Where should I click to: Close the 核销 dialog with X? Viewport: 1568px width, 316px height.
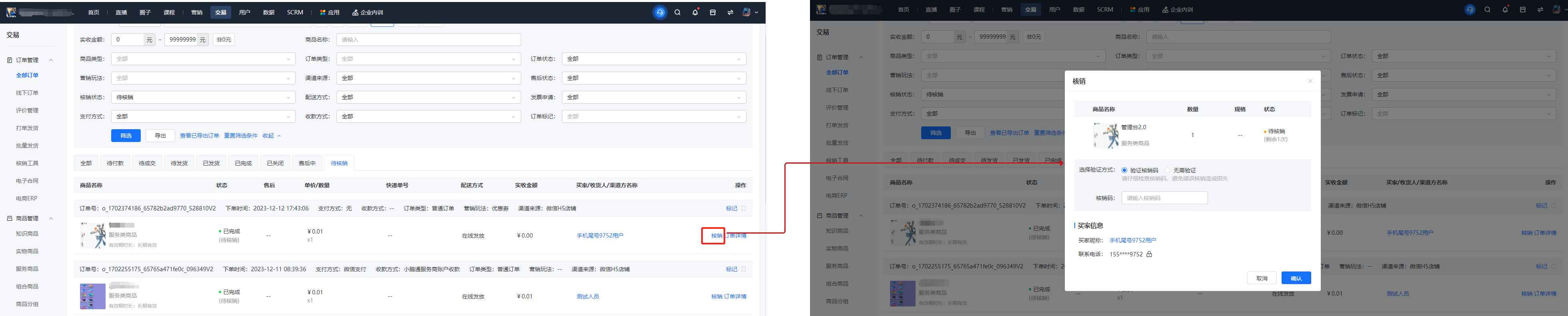coord(1310,81)
